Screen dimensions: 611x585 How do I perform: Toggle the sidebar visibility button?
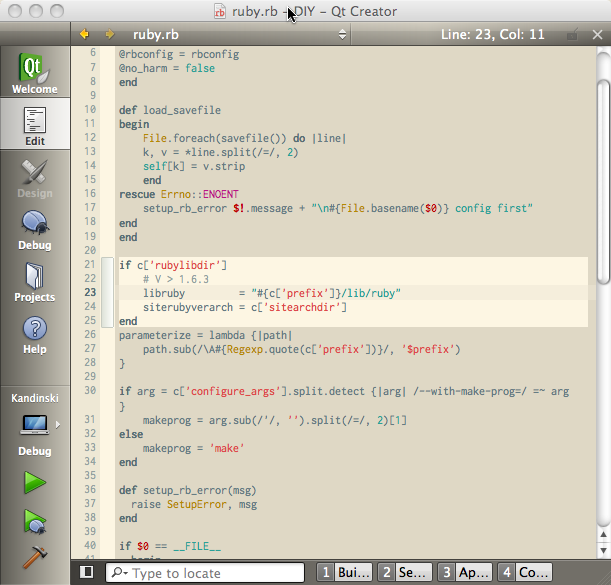[87, 572]
